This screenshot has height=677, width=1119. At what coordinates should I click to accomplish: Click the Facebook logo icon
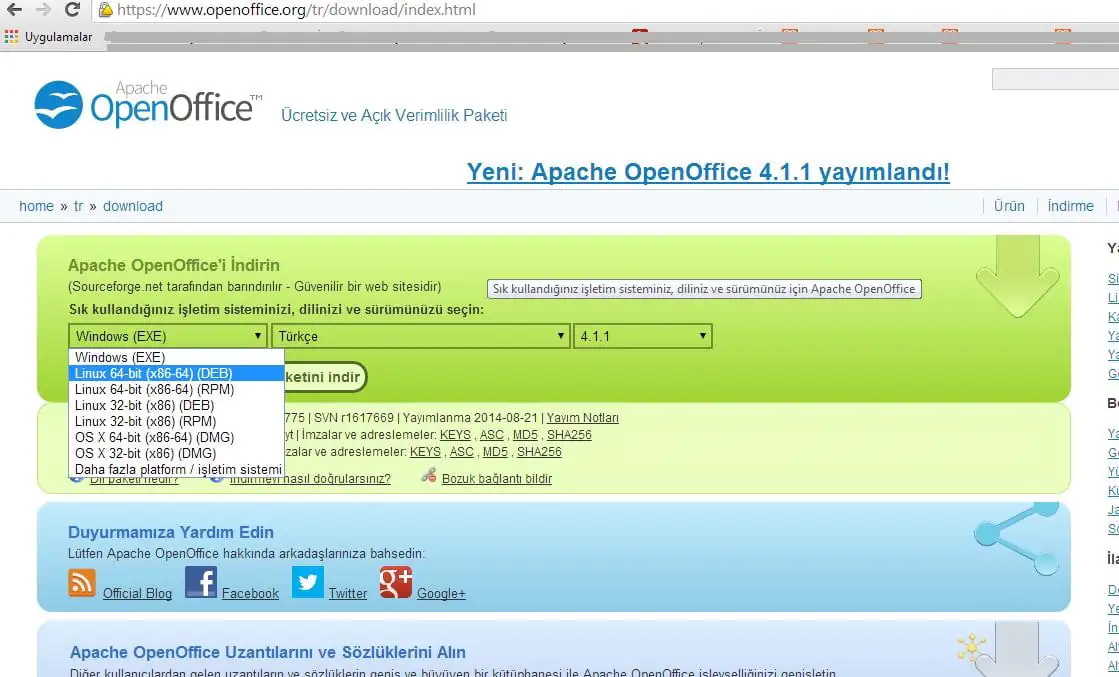pyautogui.click(x=201, y=582)
